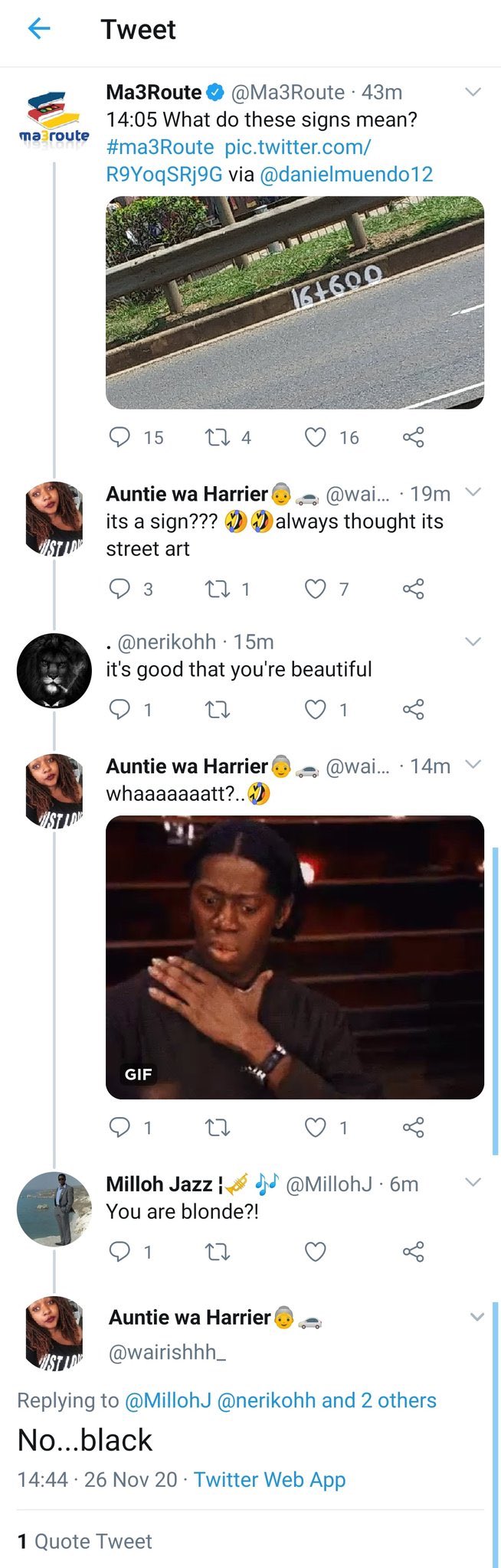Play the GIF in Auntie's reply
Viewport: 501px width, 1568px height.
tap(295, 957)
